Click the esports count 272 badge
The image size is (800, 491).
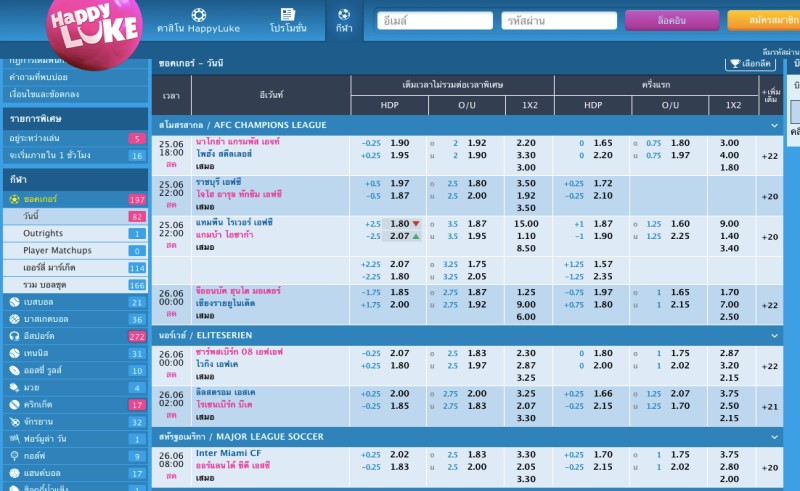coord(137,336)
